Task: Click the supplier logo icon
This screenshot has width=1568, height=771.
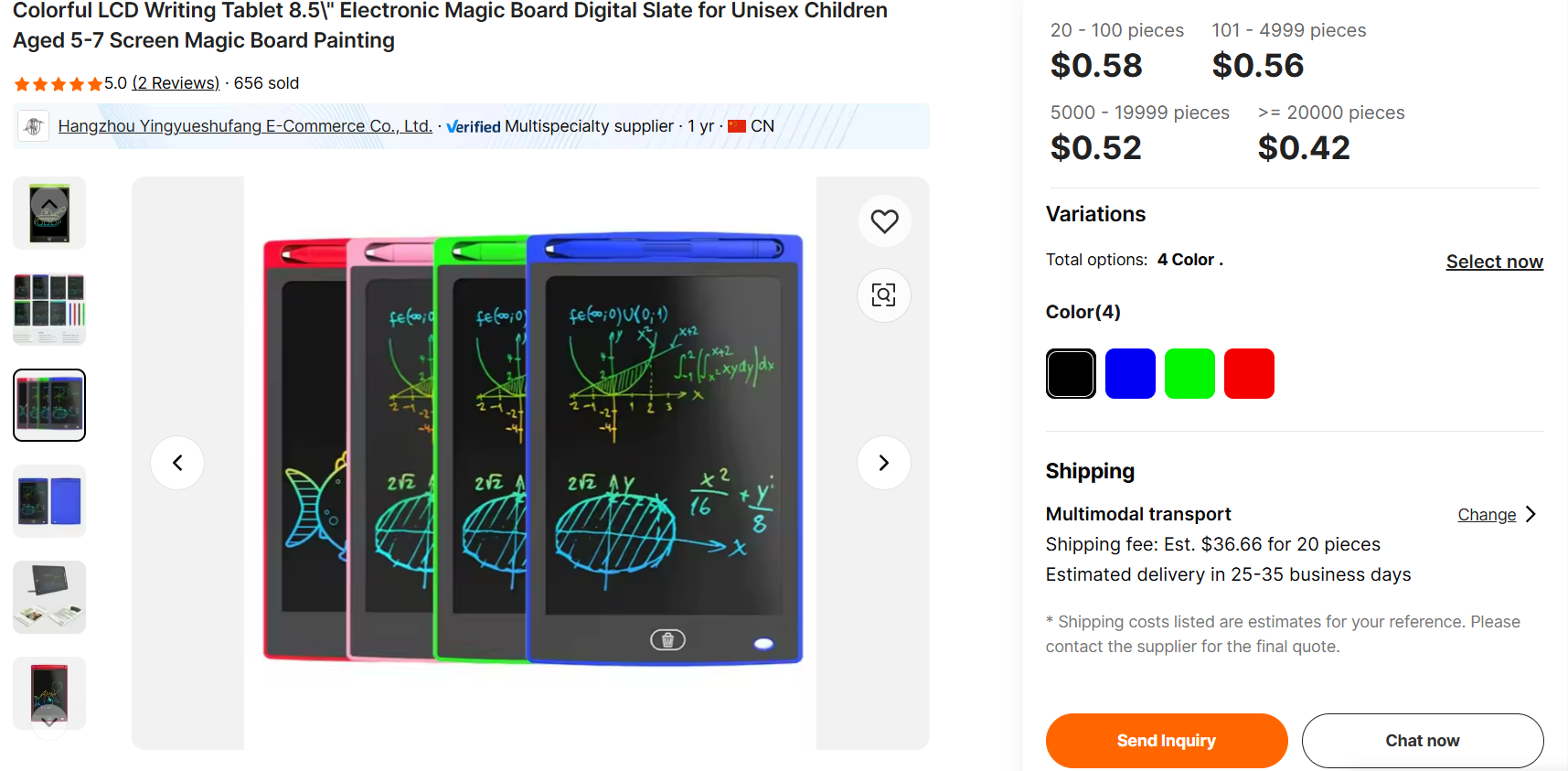Action: (x=33, y=125)
